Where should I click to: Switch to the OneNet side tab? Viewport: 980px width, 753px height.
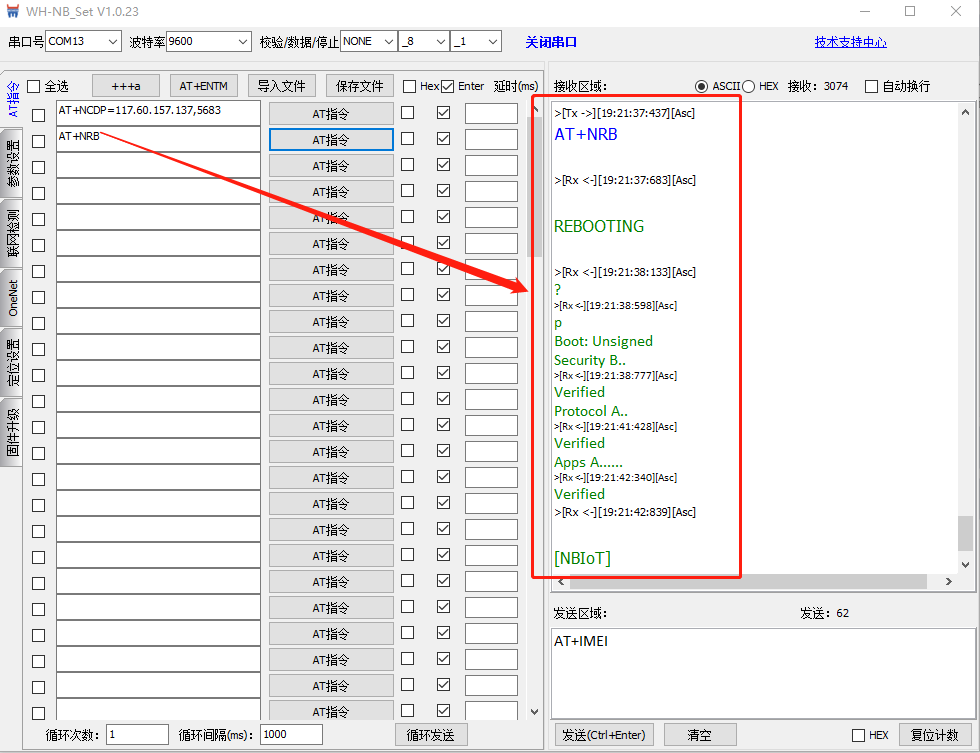(x=12, y=297)
